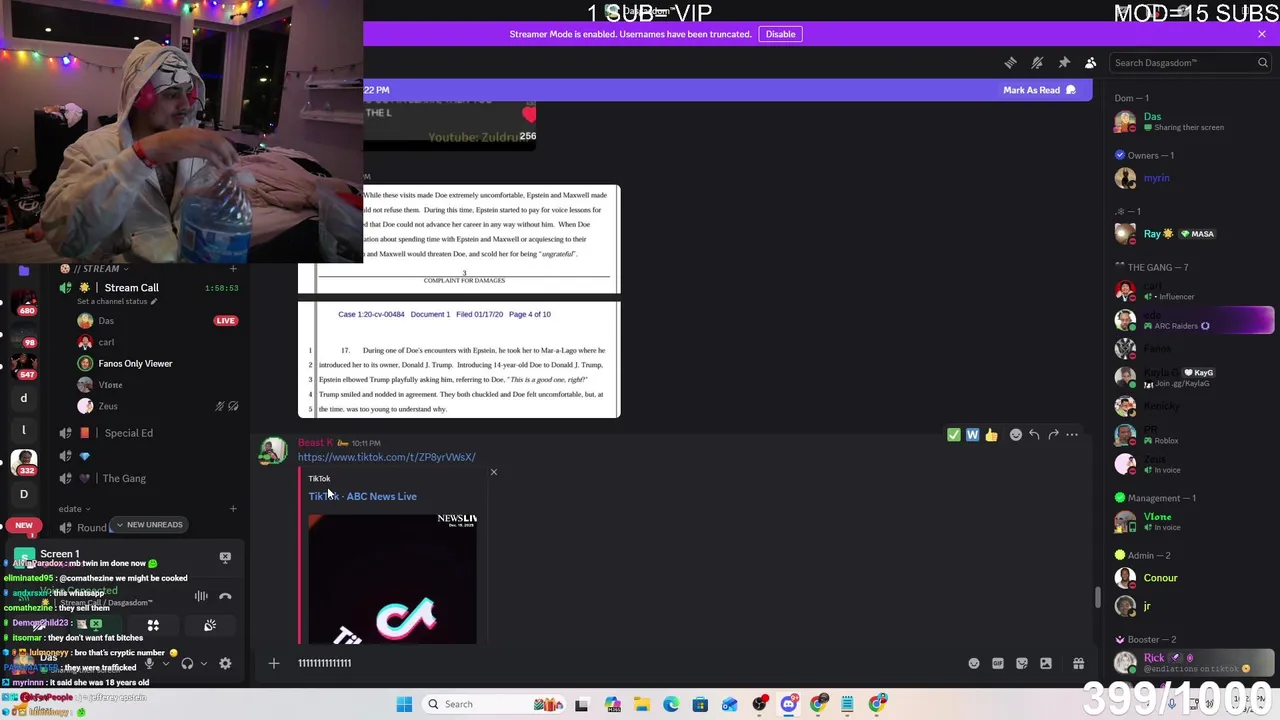This screenshot has height=720, width=1280.
Task: Select user carl in voice channel
Action: 106,342
